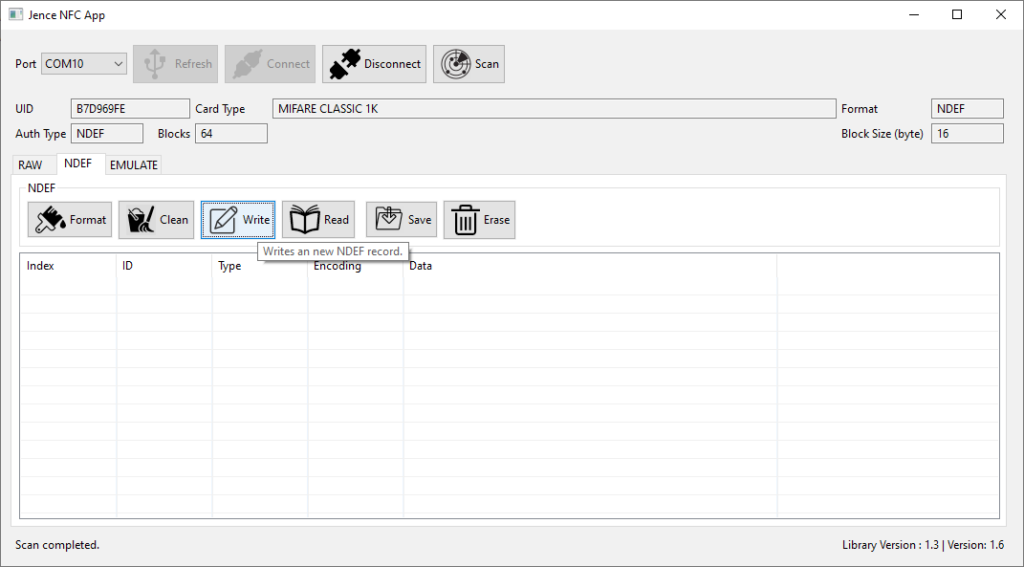Click the Type column header
This screenshot has width=1024, height=567.
pyautogui.click(x=260, y=266)
